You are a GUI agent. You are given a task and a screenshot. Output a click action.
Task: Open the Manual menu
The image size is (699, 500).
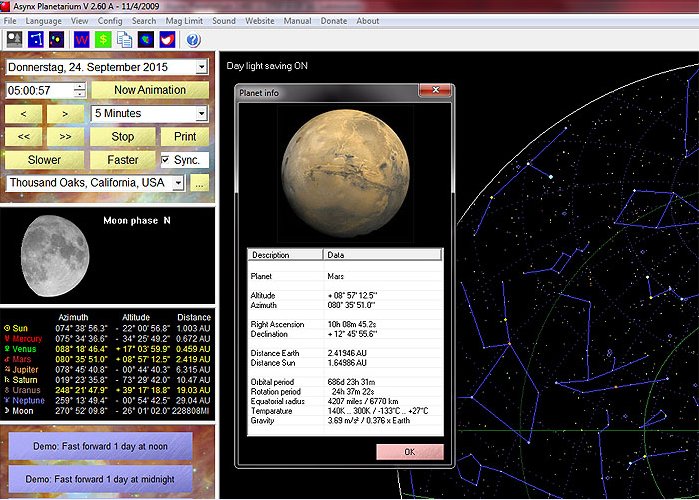tap(297, 21)
